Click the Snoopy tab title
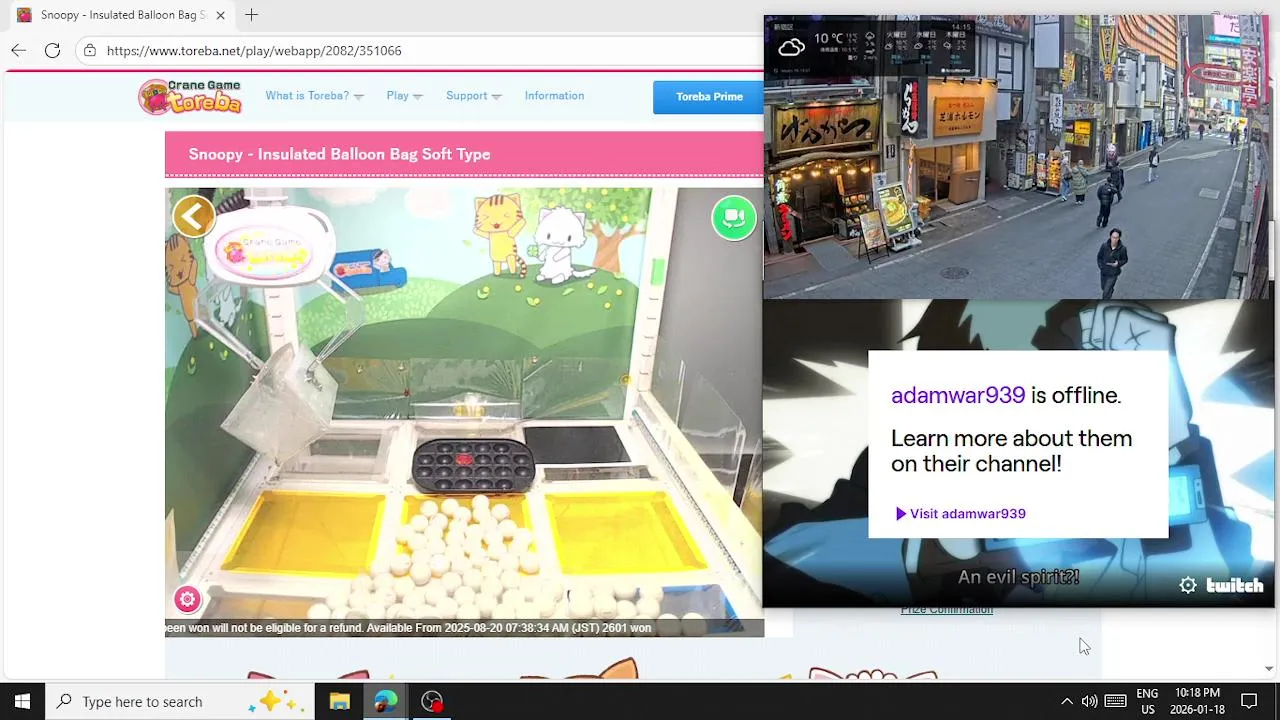This screenshot has height=720, width=1280. point(123,15)
